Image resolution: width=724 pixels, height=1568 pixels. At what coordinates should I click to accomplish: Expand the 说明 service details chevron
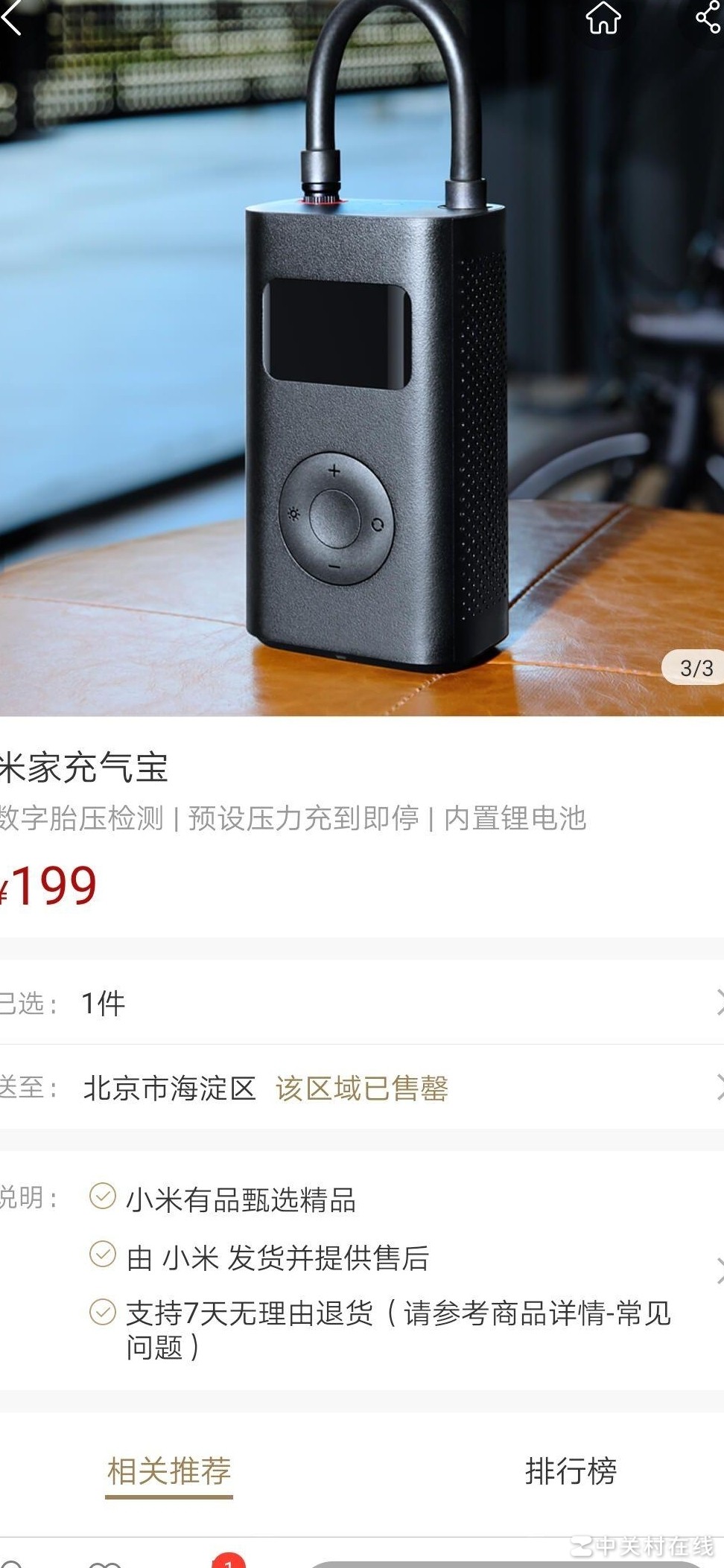[x=719, y=1271]
